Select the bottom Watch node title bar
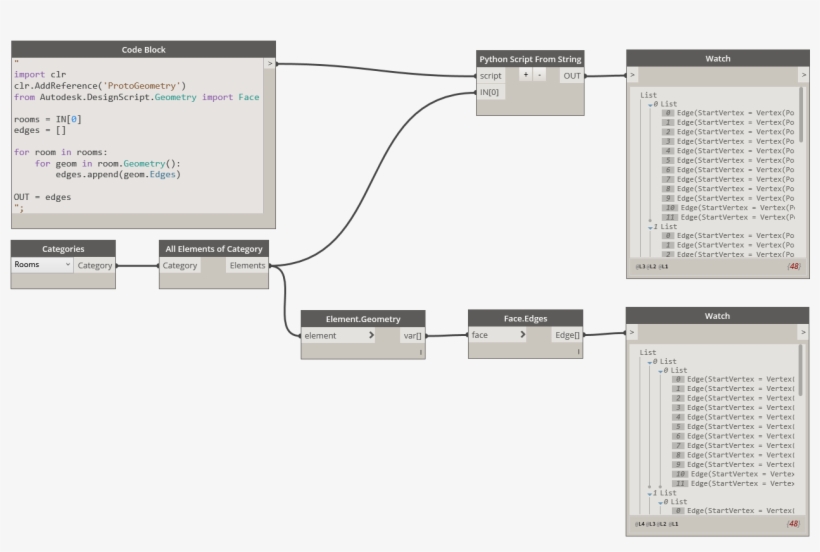This screenshot has width=820, height=552. (x=718, y=316)
